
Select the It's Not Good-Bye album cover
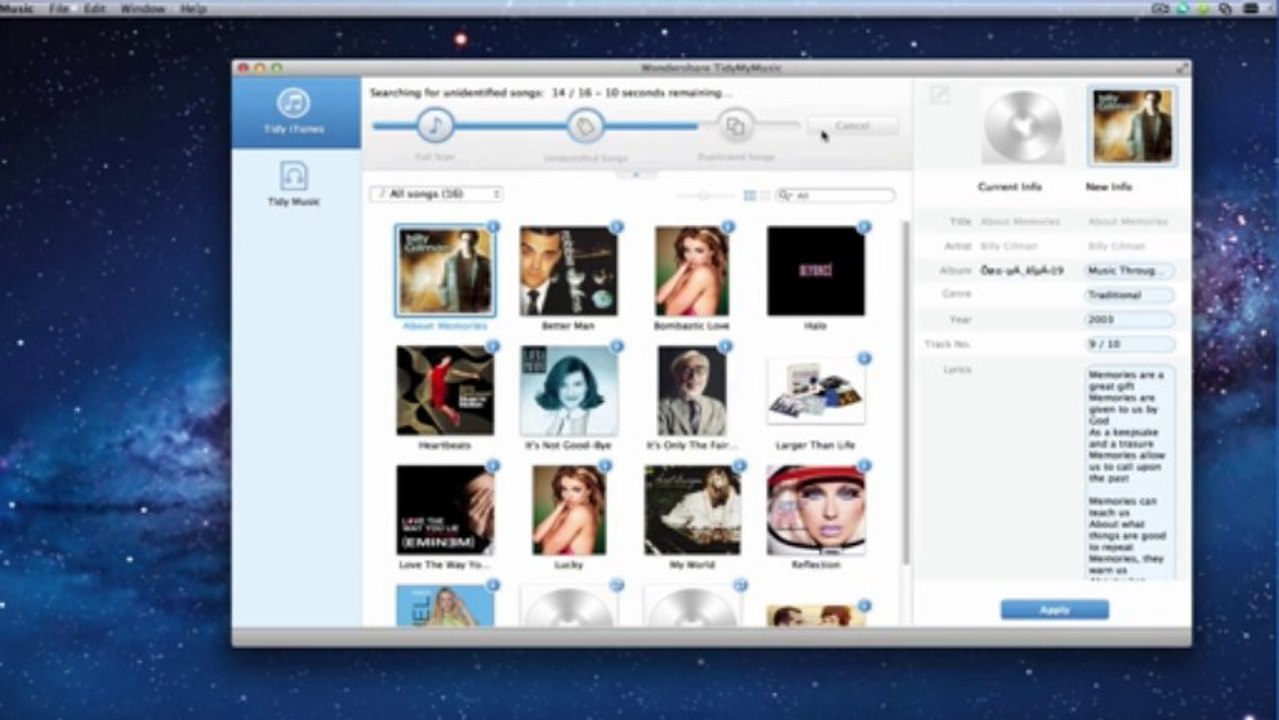(x=568, y=390)
